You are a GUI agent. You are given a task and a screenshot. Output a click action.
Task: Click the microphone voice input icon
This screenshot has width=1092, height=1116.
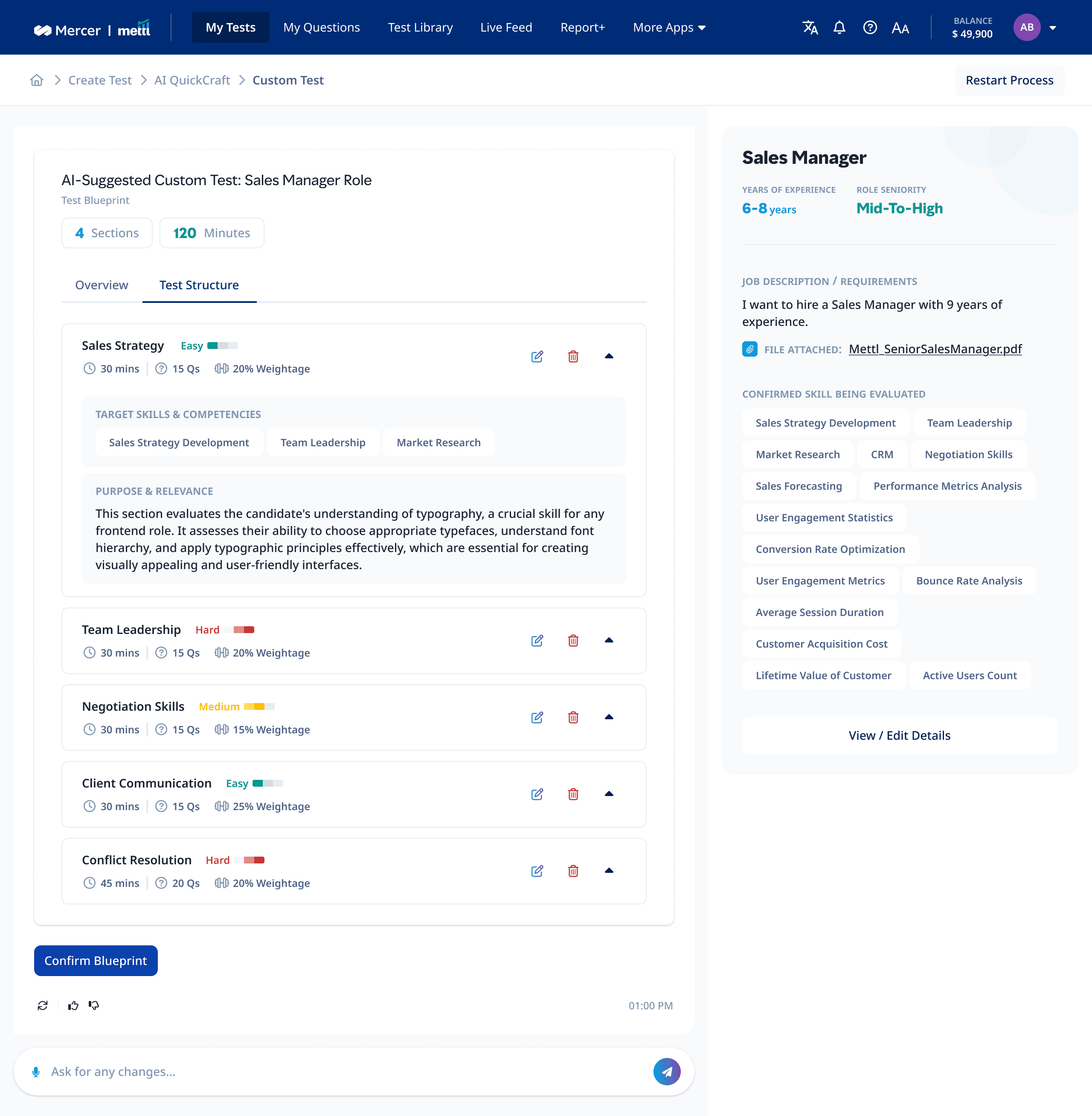(35, 1072)
